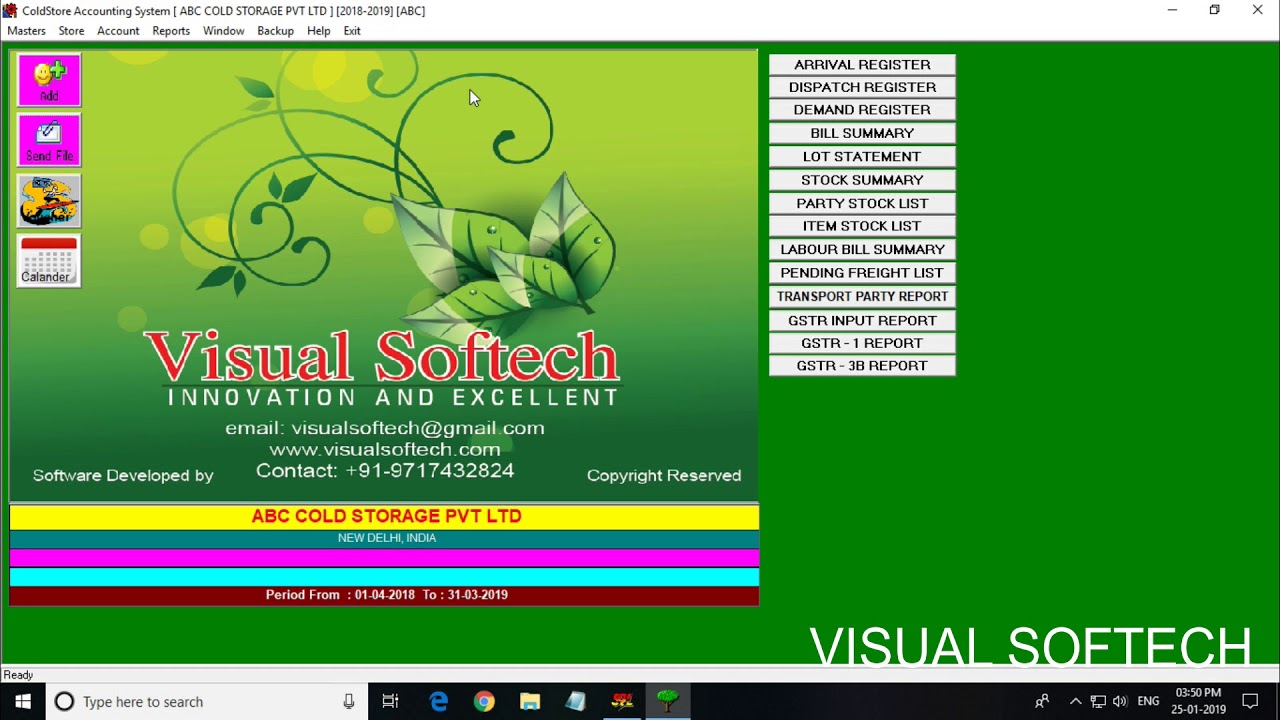The width and height of the screenshot is (1280, 720).
Task: Click the NEW DELHI, INDIA text
Action: coord(387,538)
